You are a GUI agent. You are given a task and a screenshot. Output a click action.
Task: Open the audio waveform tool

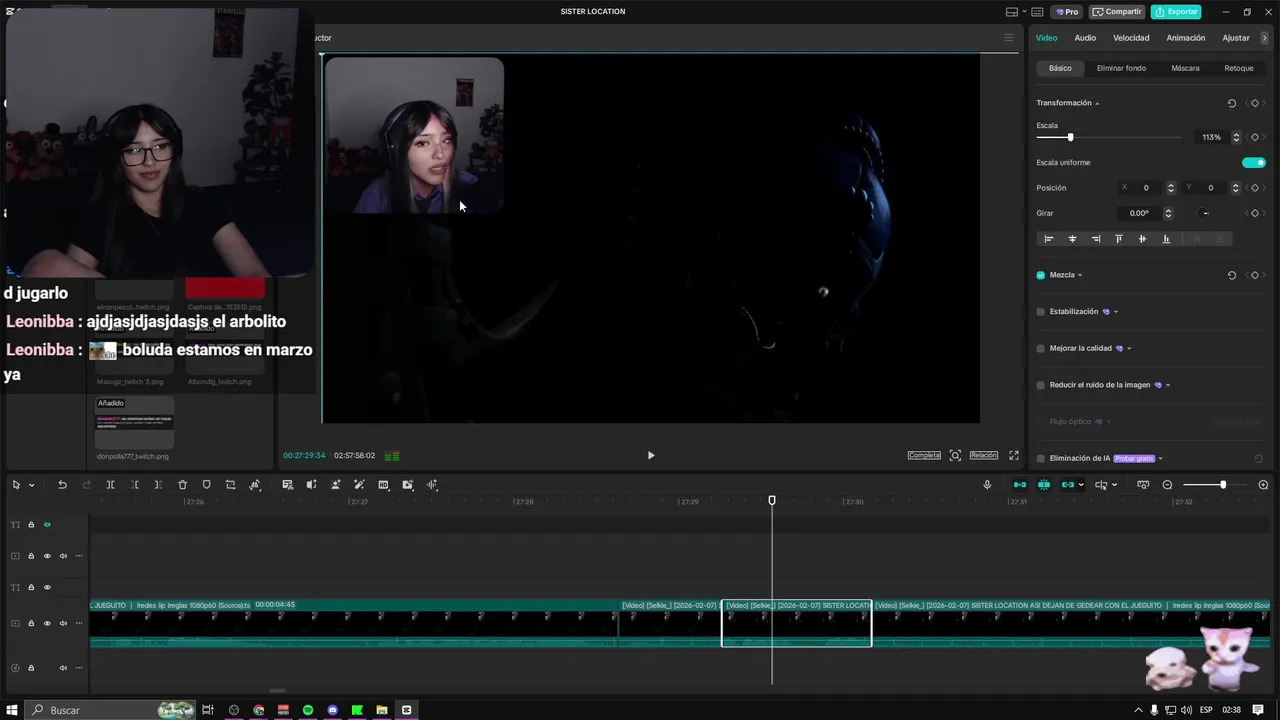point(432,485)
